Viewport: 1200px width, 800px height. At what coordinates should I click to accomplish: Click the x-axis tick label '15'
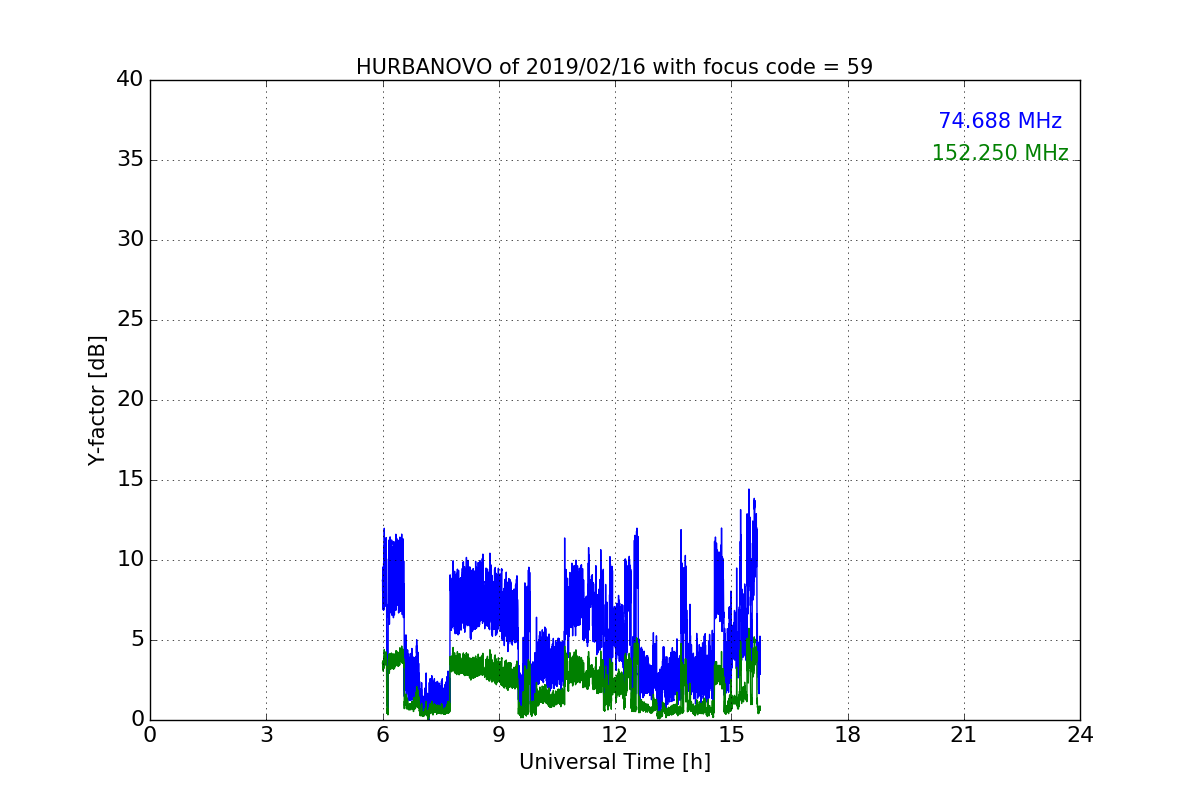(x=731, y=735)
